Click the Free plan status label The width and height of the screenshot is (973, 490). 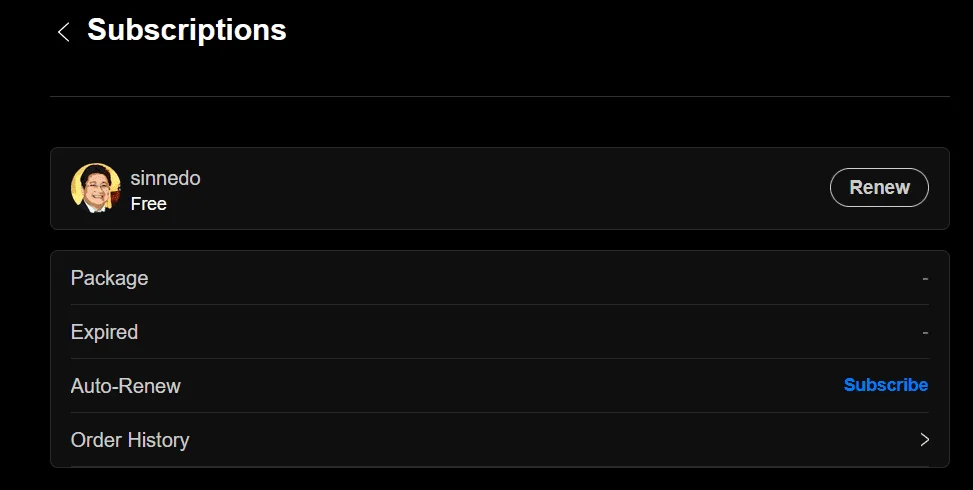click(148, 204)
